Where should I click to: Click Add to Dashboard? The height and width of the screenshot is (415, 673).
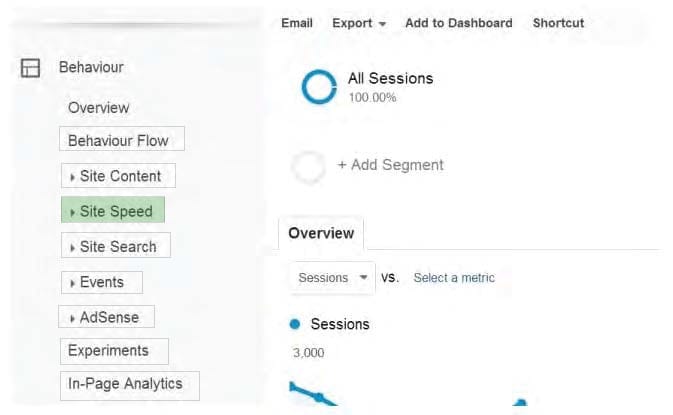click(x=458, y=23)
